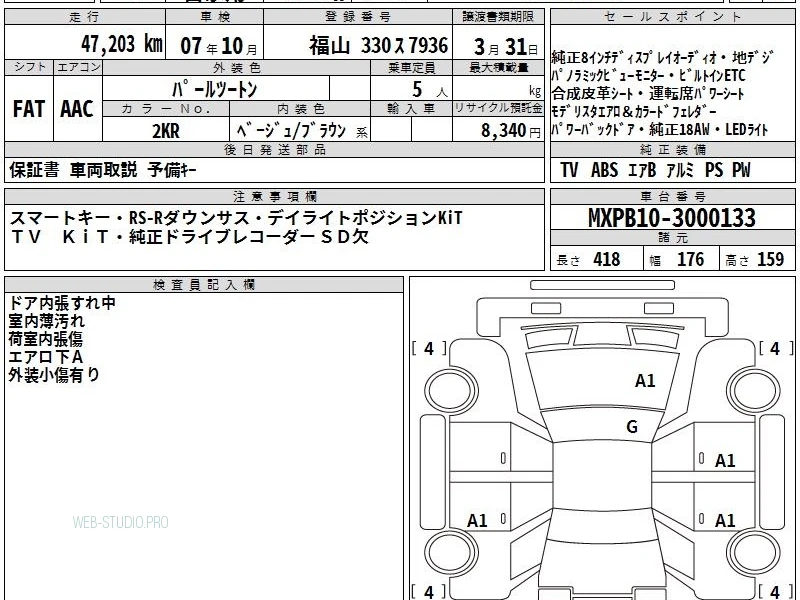Select the 最大積載量 header
Viewport: 800px width, 600px height.
click(498, 67)
